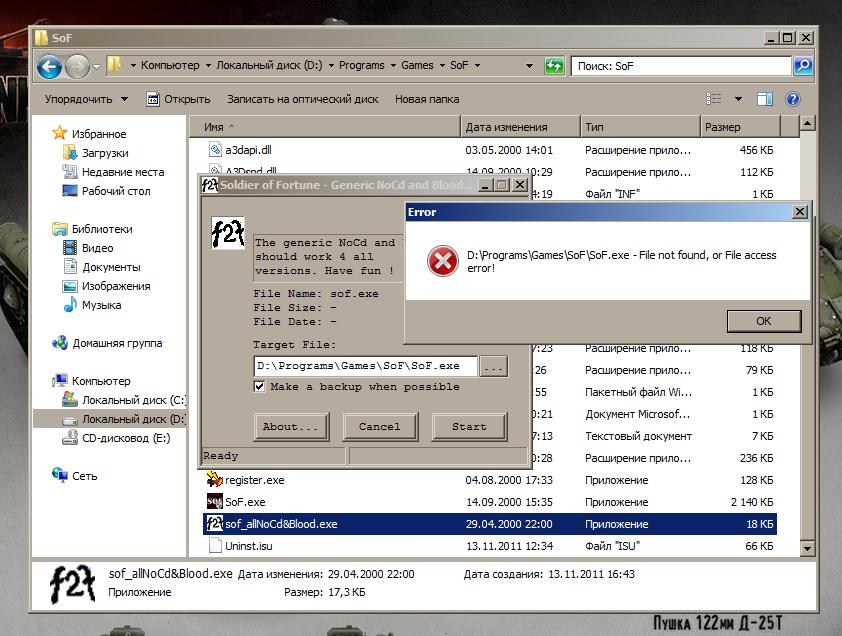
Task: Select 'Компьютер' in the address bar
Action: [170, 65]
